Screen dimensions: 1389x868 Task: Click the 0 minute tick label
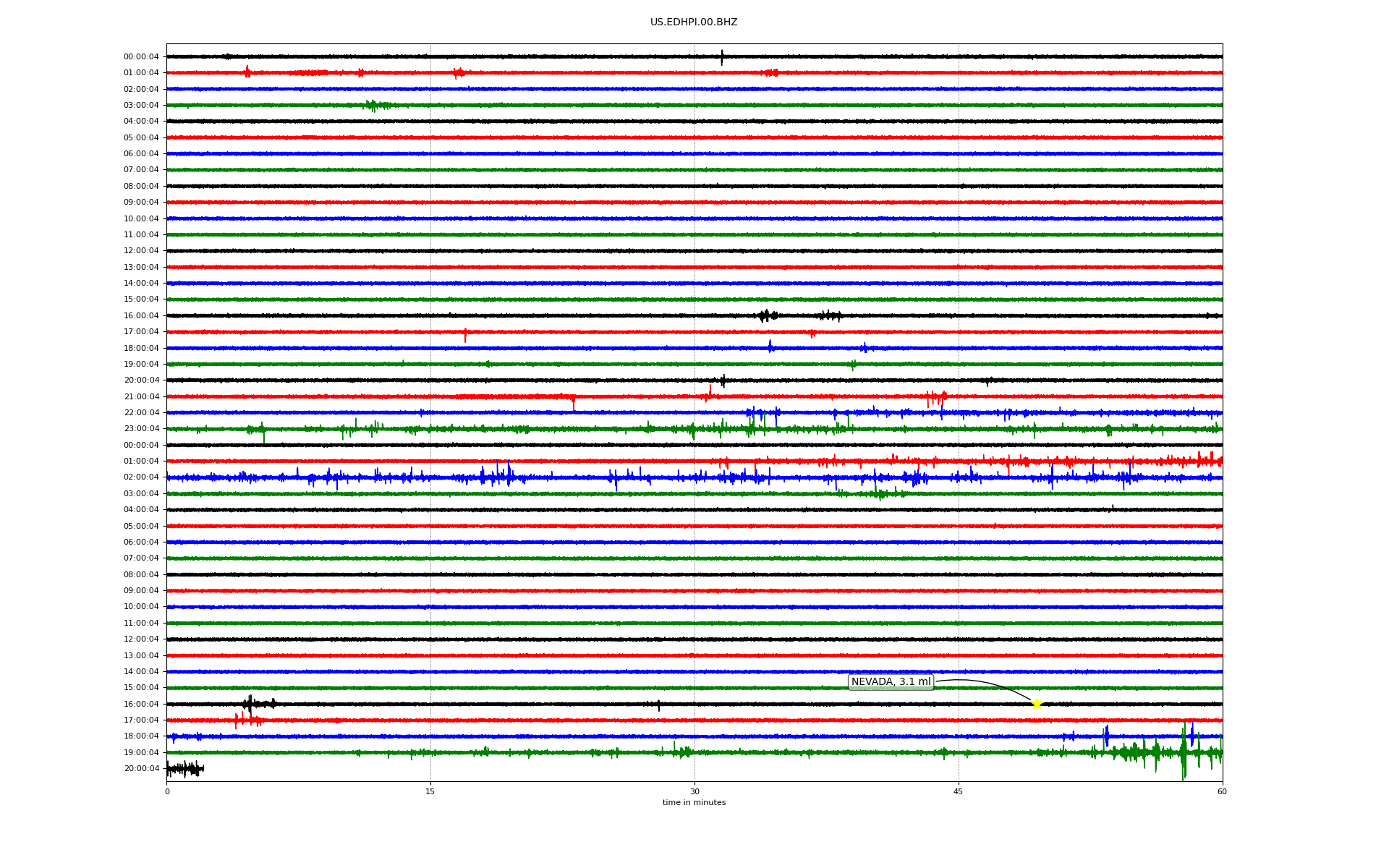(x=167, y=791)
